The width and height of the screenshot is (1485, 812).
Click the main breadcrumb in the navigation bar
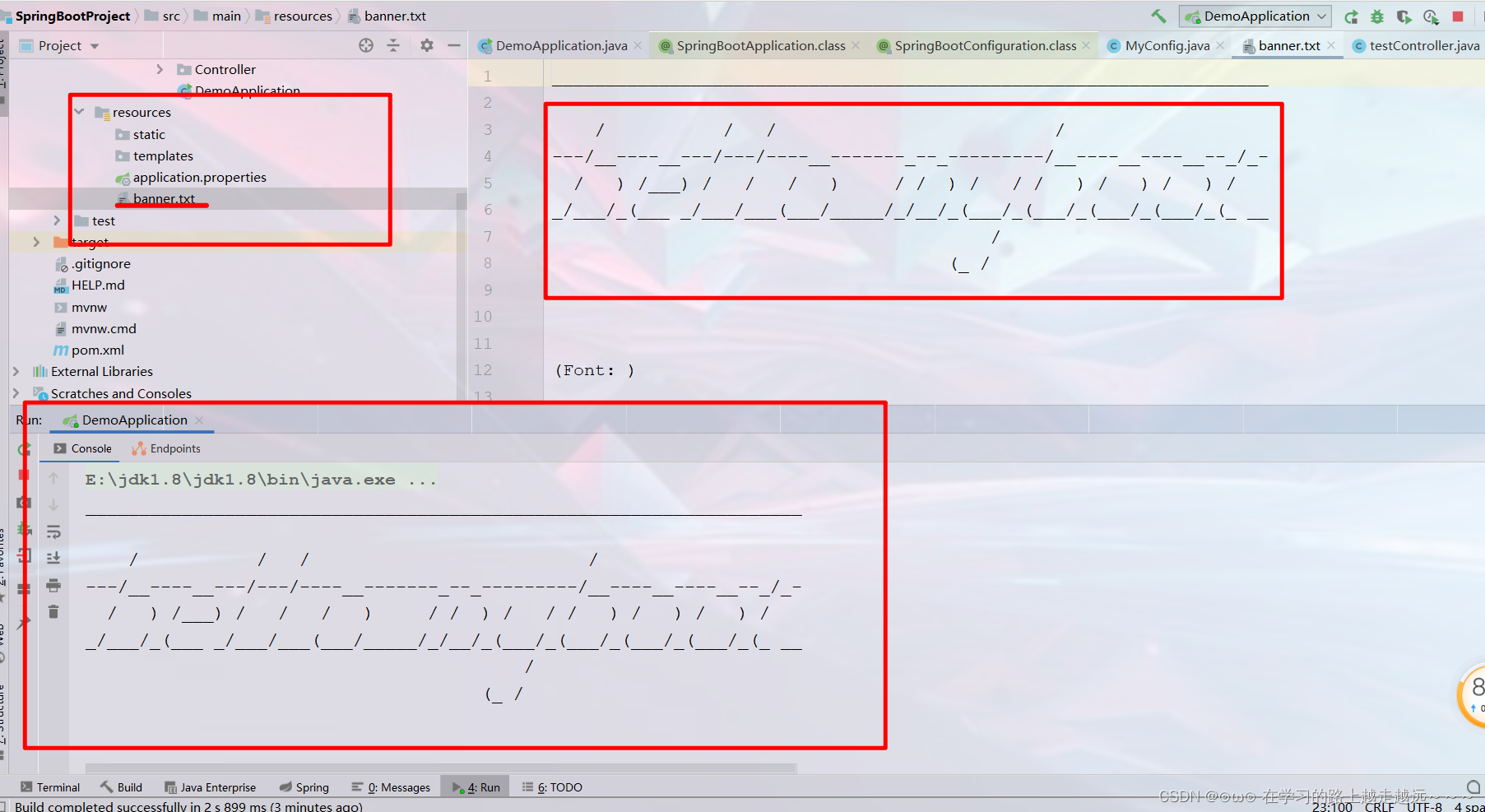(218, 16)
